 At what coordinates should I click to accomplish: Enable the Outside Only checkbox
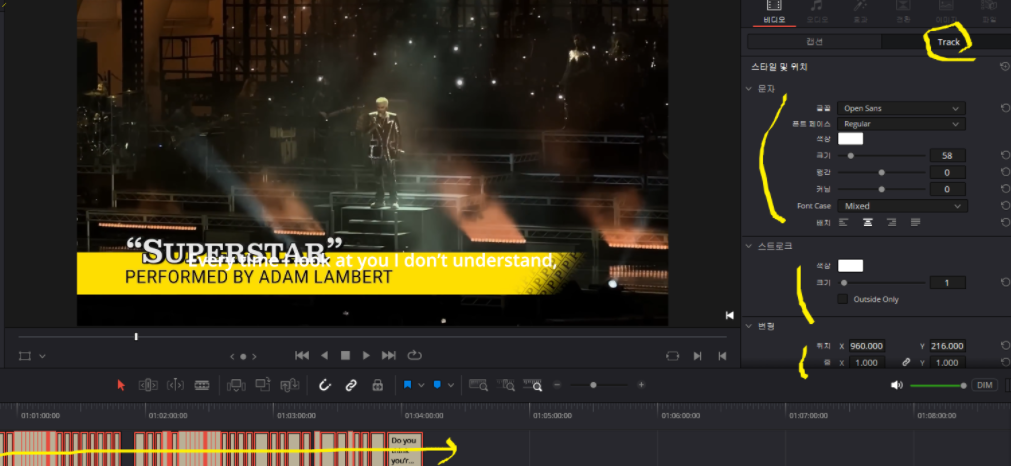coord(842,299)
